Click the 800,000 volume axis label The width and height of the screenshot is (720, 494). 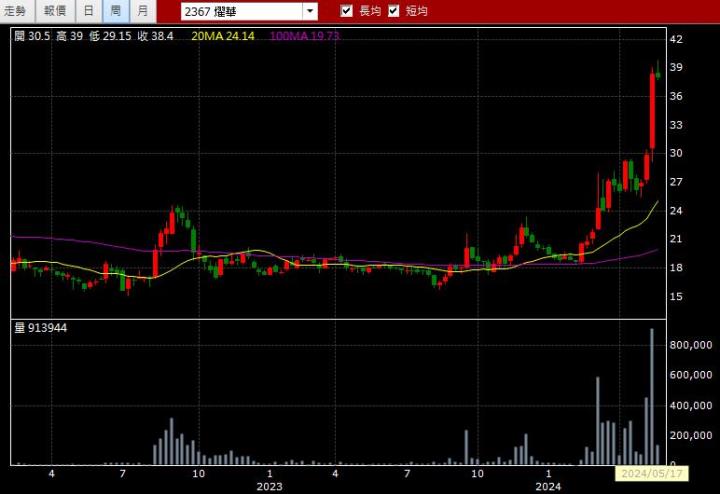click(x=689, y=344)
